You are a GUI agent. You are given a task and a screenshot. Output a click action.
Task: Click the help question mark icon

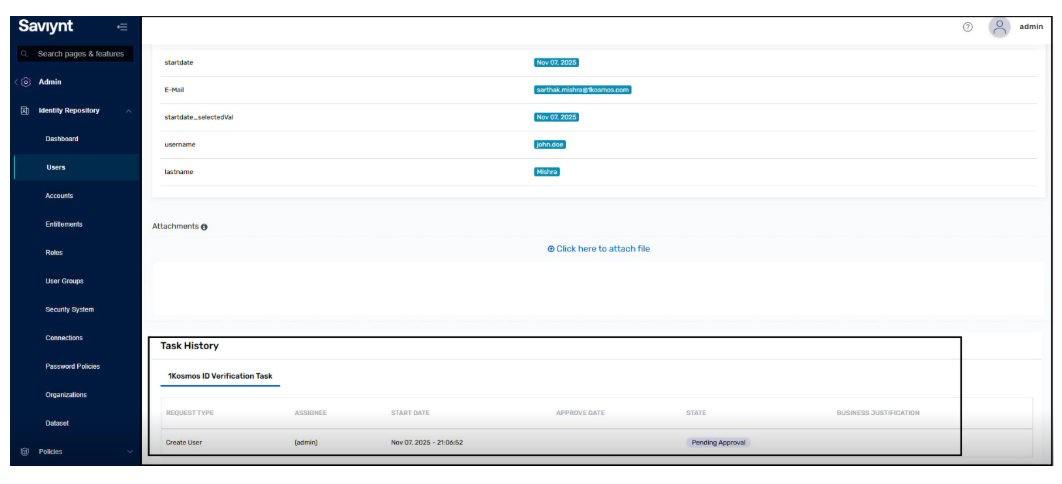(x=967, y=27)
